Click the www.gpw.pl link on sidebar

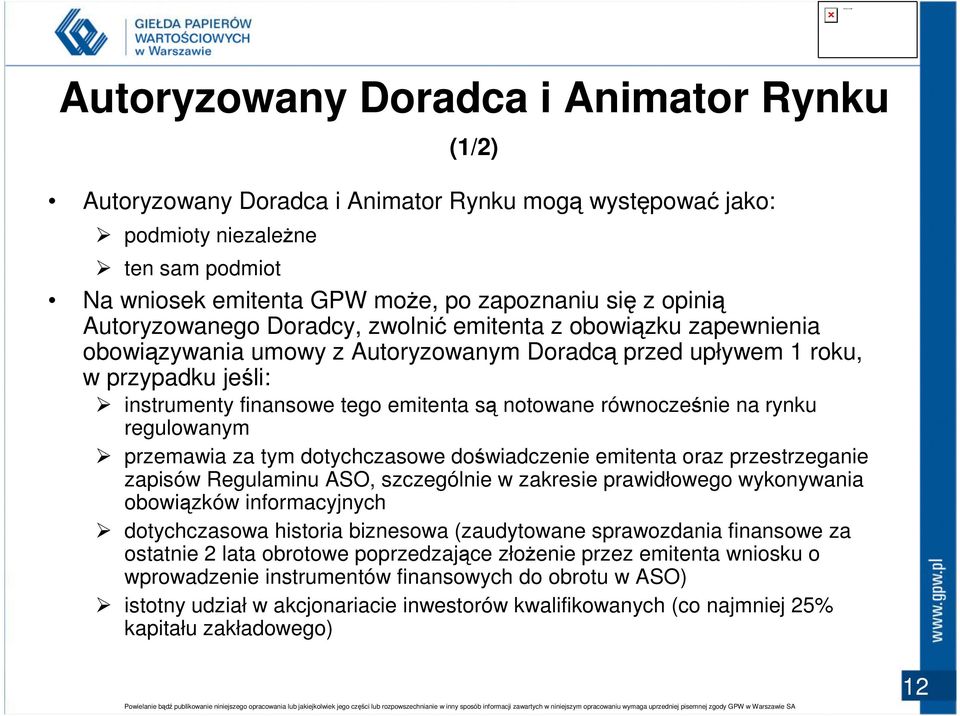[x=937, y=600]
